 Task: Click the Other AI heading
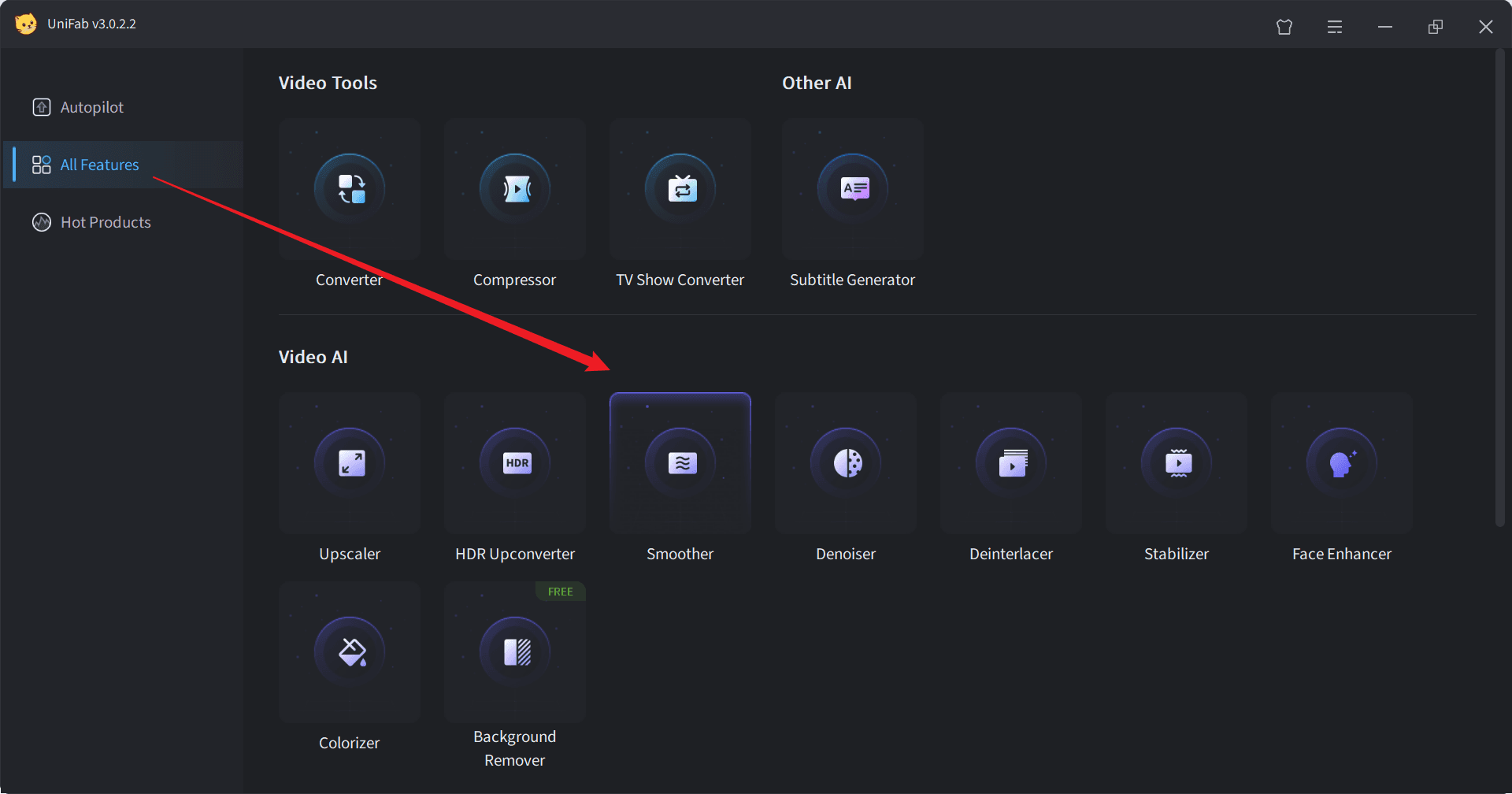817,83
